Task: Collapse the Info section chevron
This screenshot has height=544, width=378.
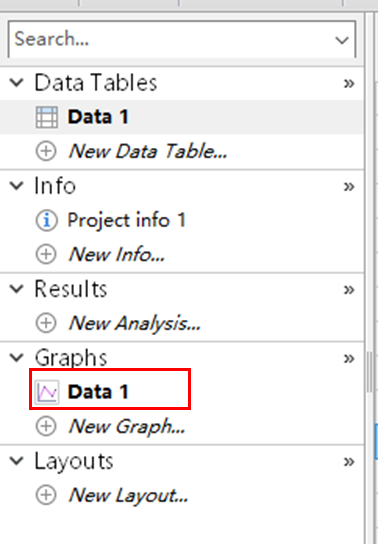Action: click(x=17, y=186)
